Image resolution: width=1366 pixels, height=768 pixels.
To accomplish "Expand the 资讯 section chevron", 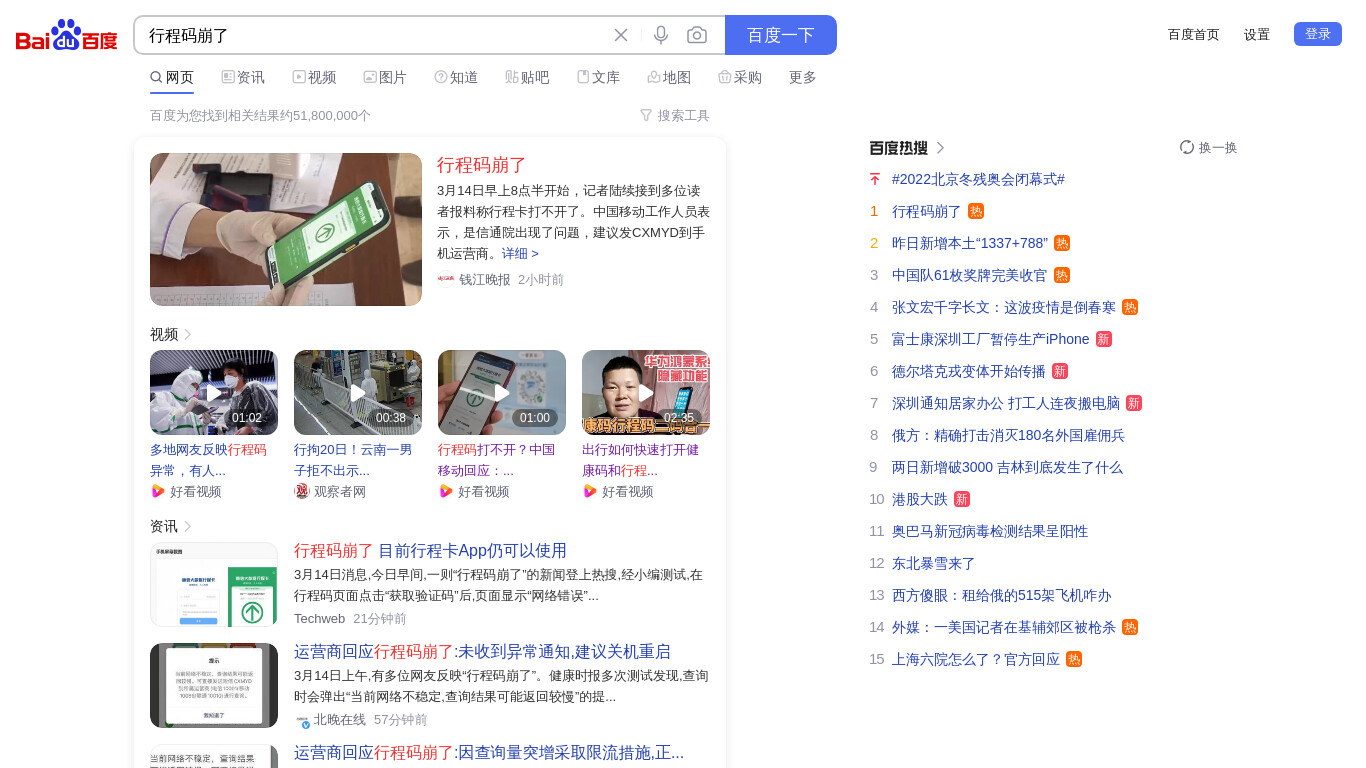I will click(188, 526).
